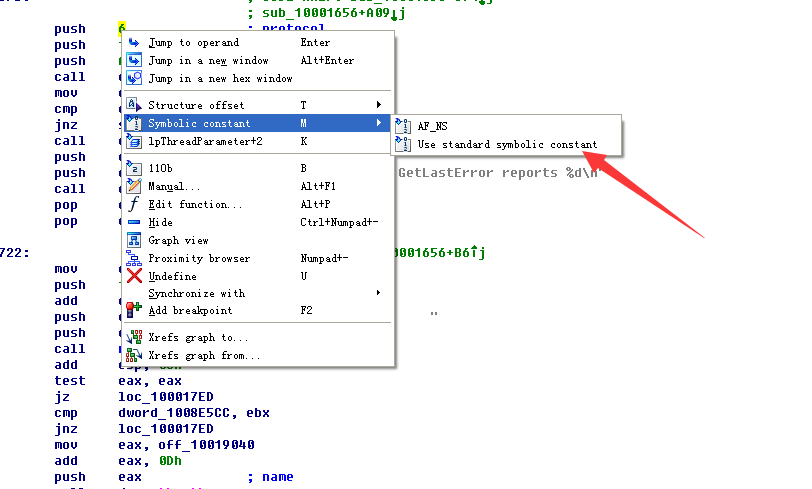Click the cmp line above the jnz loc_100017ED line
Image resolution: width=812 pixels, height=489 pixels.
coord(162,413)
